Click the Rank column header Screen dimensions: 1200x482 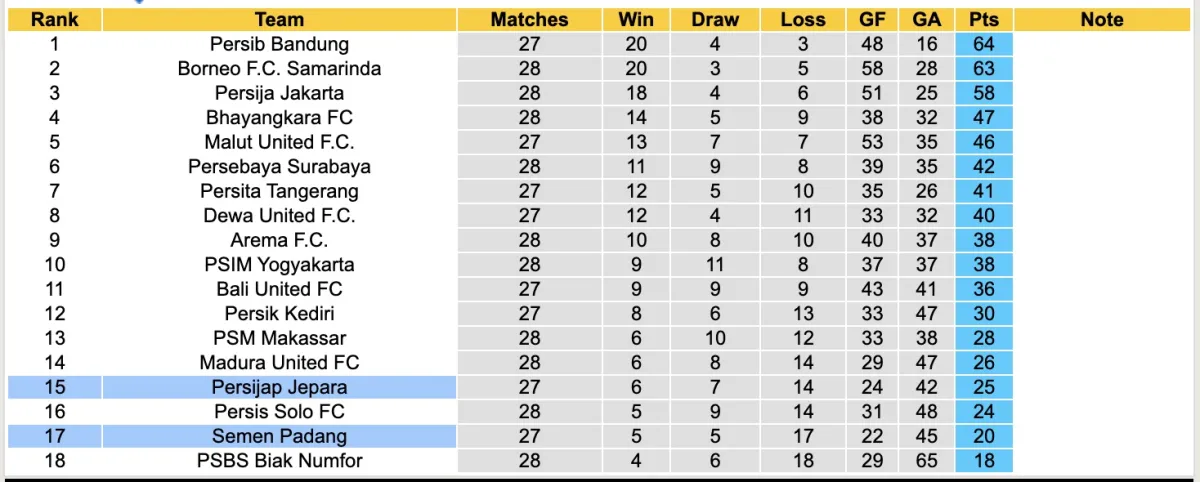click(x=54, y=19)
